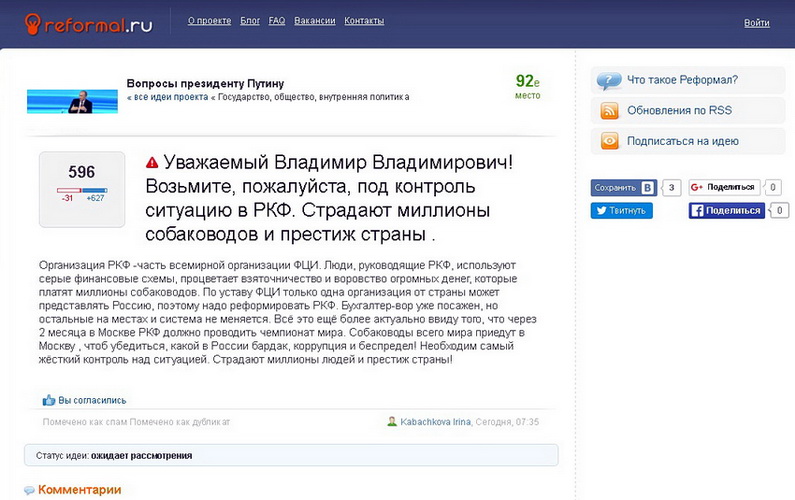Open 'О проекте' menu item
This screenshot has height=500, width=795.
coord(209,21)
